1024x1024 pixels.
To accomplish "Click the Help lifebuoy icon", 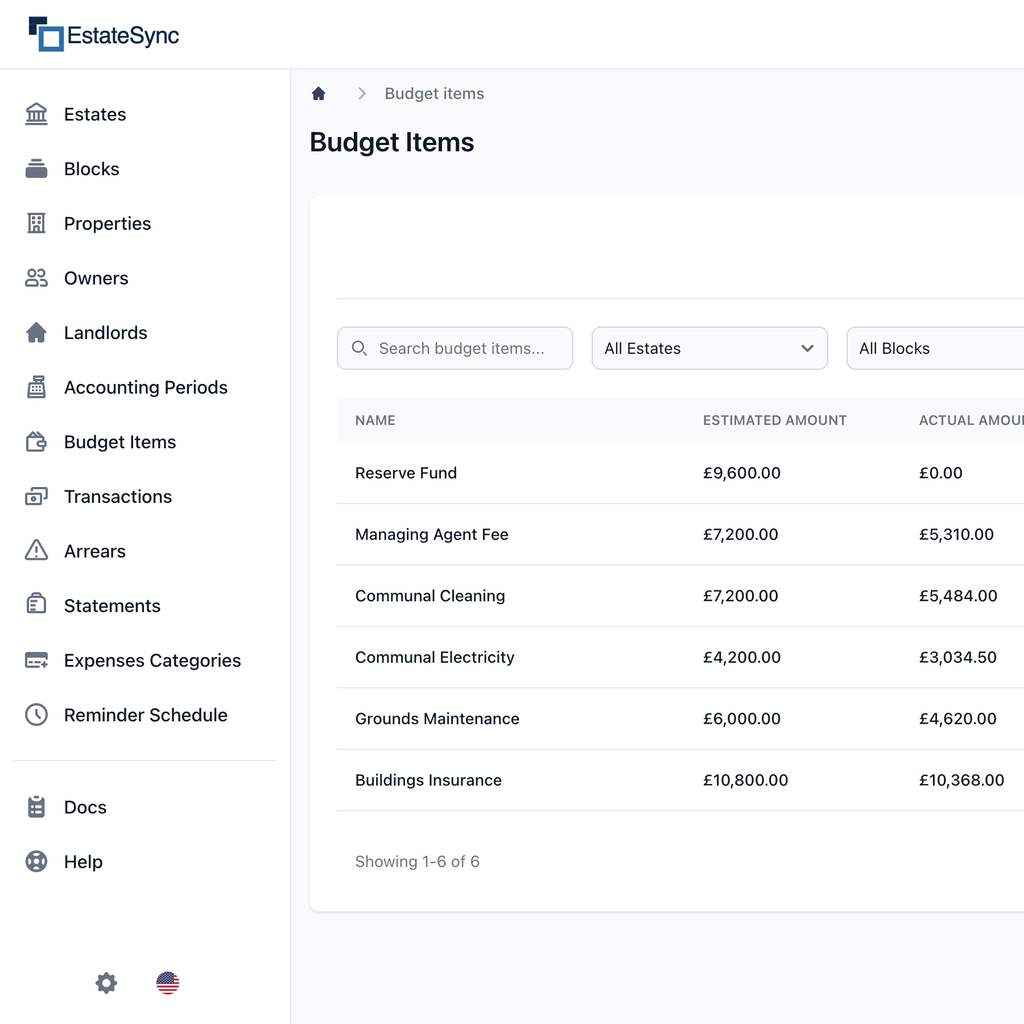I will pos(37,861).
